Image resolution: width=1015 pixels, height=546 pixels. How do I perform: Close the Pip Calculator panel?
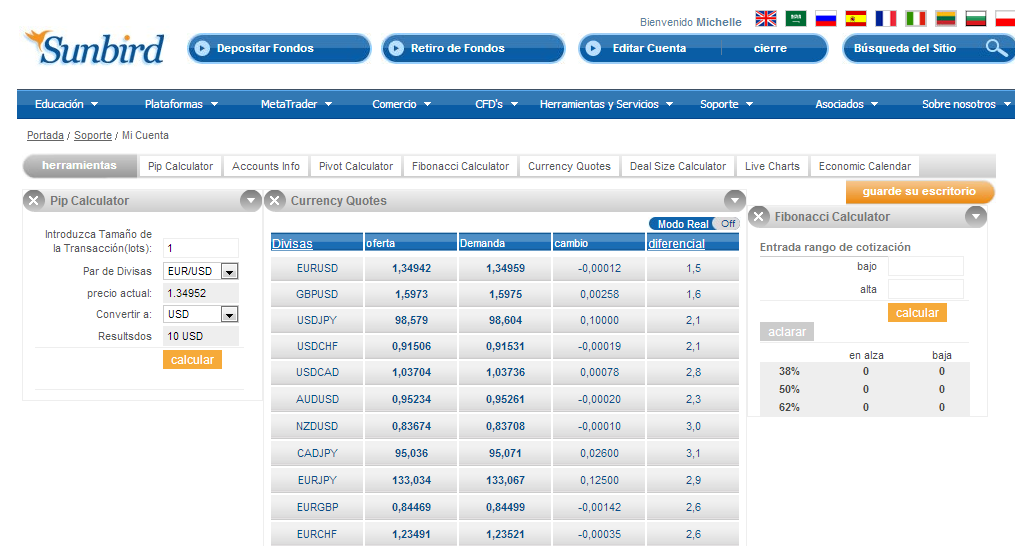point(34,201)
